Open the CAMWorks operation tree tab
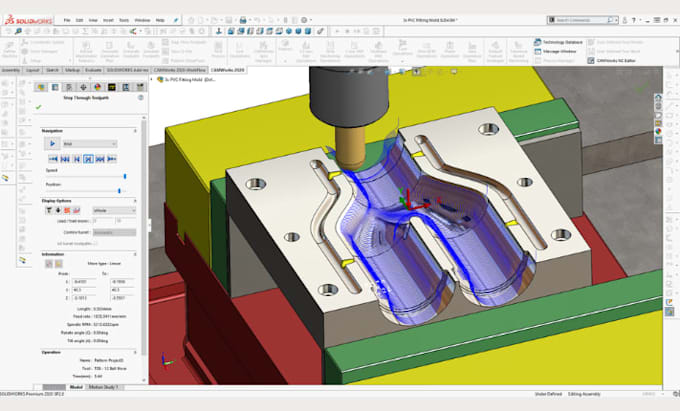 click(x=126, y=87)
